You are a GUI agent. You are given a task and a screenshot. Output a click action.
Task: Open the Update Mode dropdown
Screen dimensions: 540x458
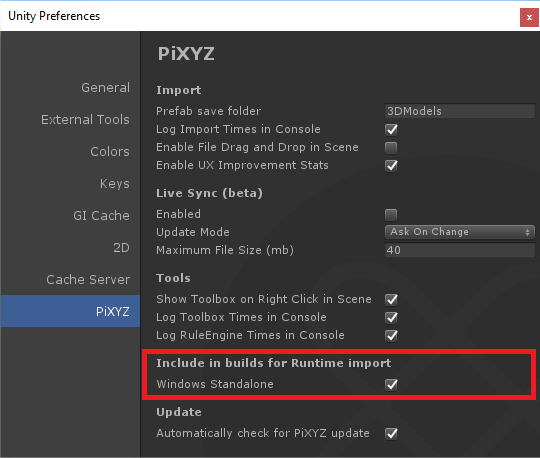pos(460,232)
